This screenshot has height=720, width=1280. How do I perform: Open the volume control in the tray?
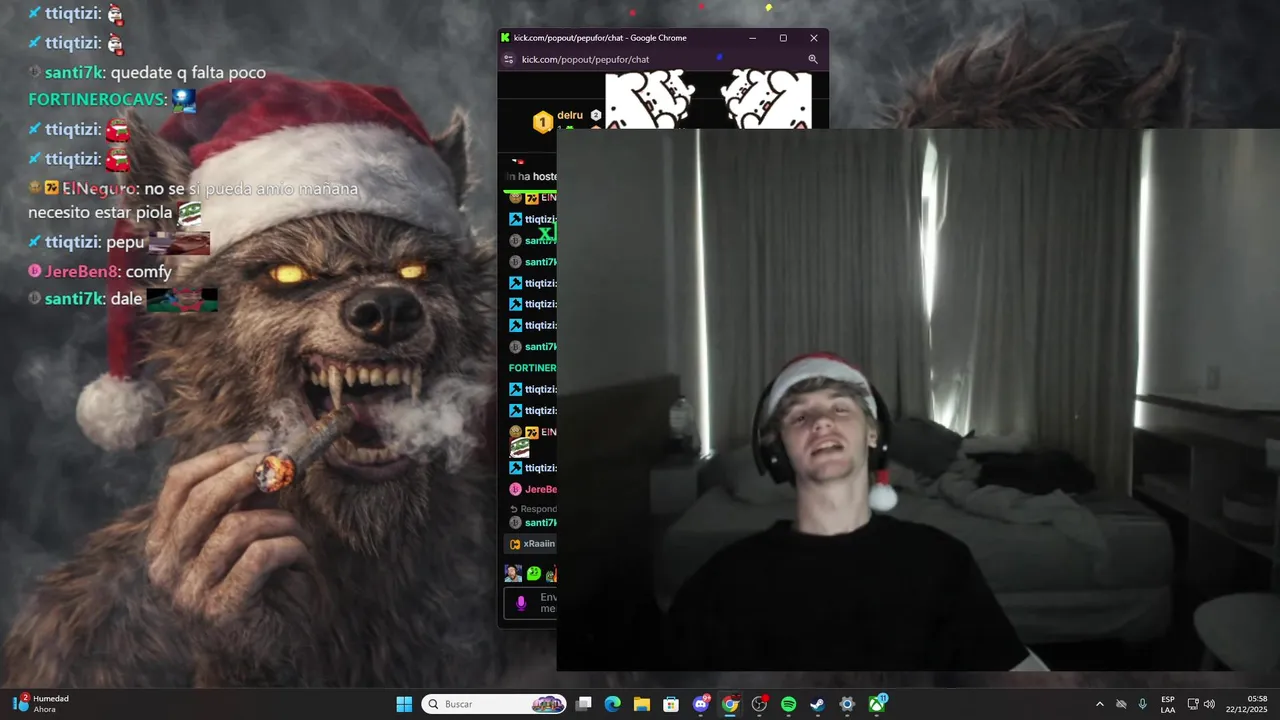point(1209,704)
